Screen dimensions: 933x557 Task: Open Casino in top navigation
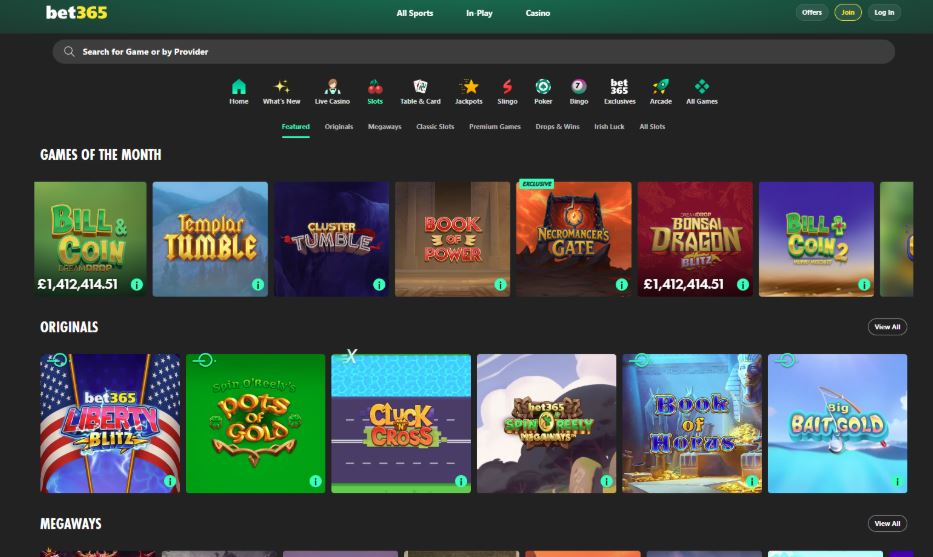click(537, 13)
